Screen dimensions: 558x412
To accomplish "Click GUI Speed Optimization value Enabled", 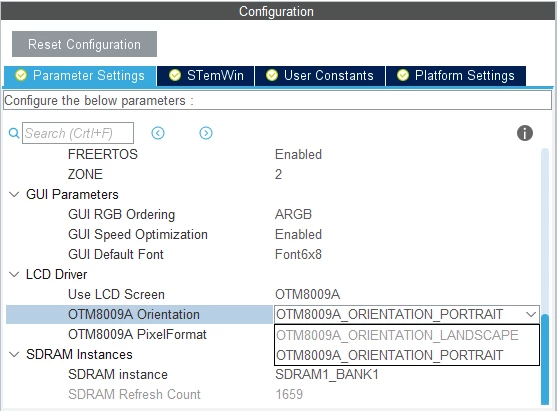I will point(298,234).
